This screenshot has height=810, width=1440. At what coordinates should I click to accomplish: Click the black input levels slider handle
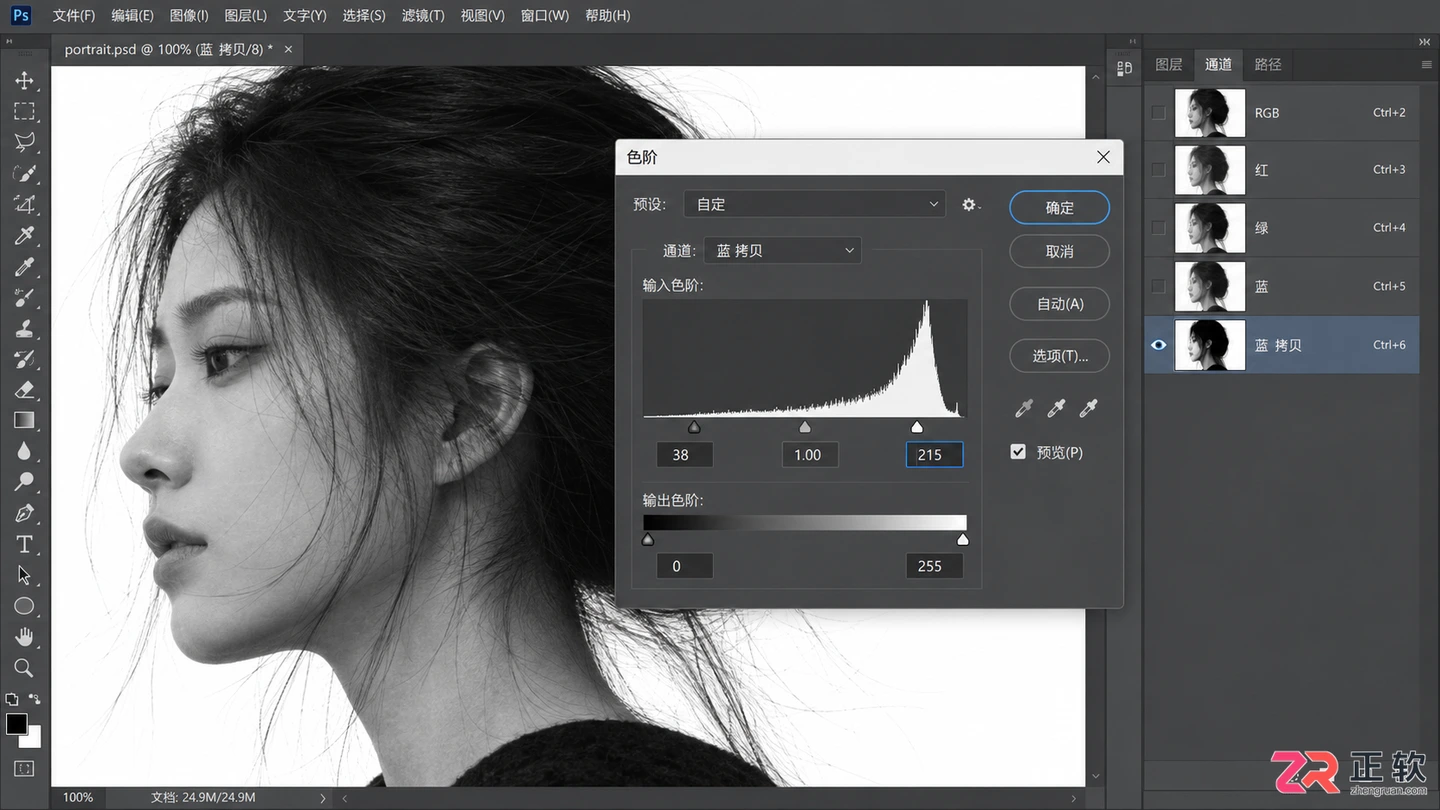coord(694,427)
